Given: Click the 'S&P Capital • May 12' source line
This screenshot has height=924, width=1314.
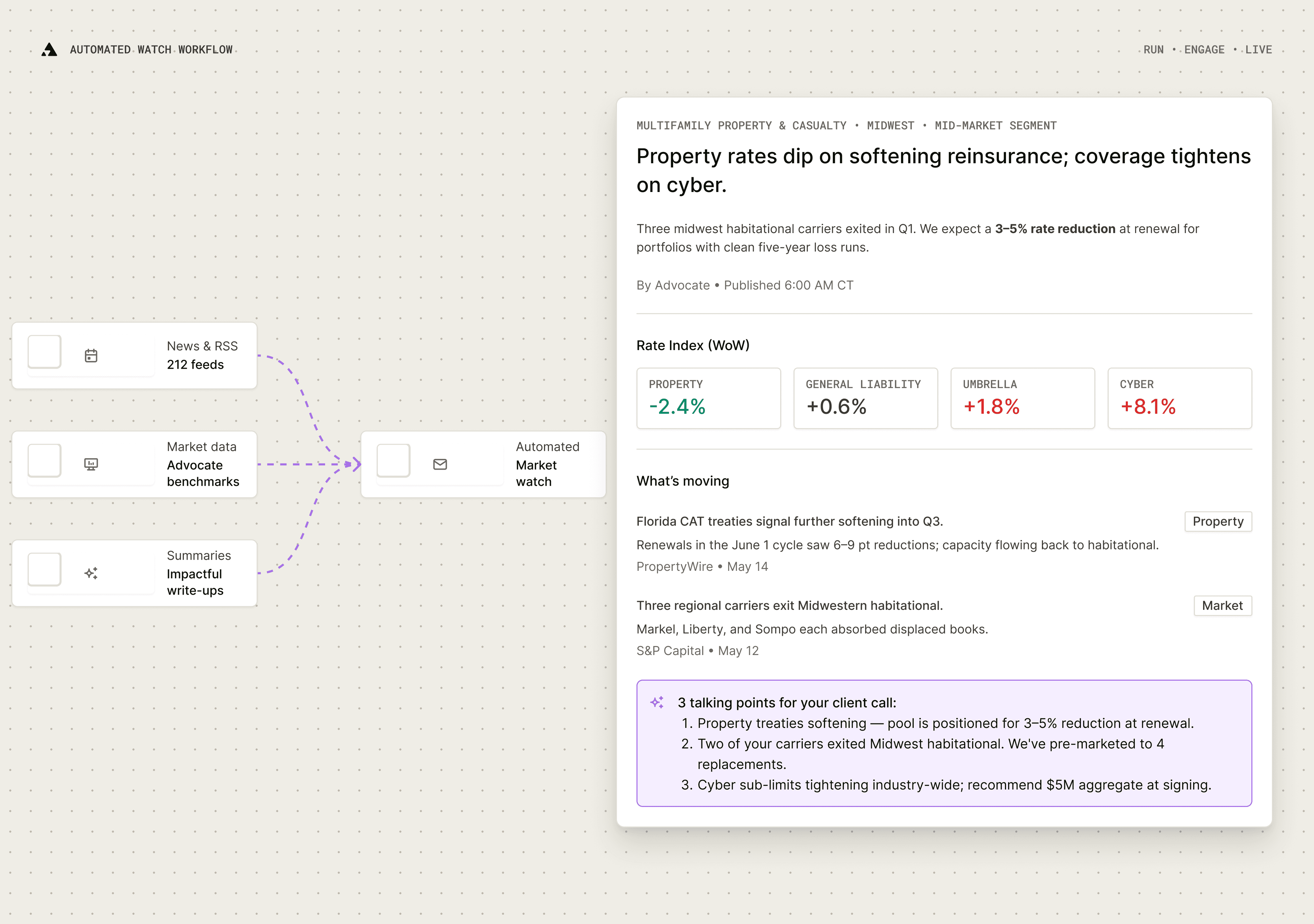Looking at the screenshot, I should (697, 651).
